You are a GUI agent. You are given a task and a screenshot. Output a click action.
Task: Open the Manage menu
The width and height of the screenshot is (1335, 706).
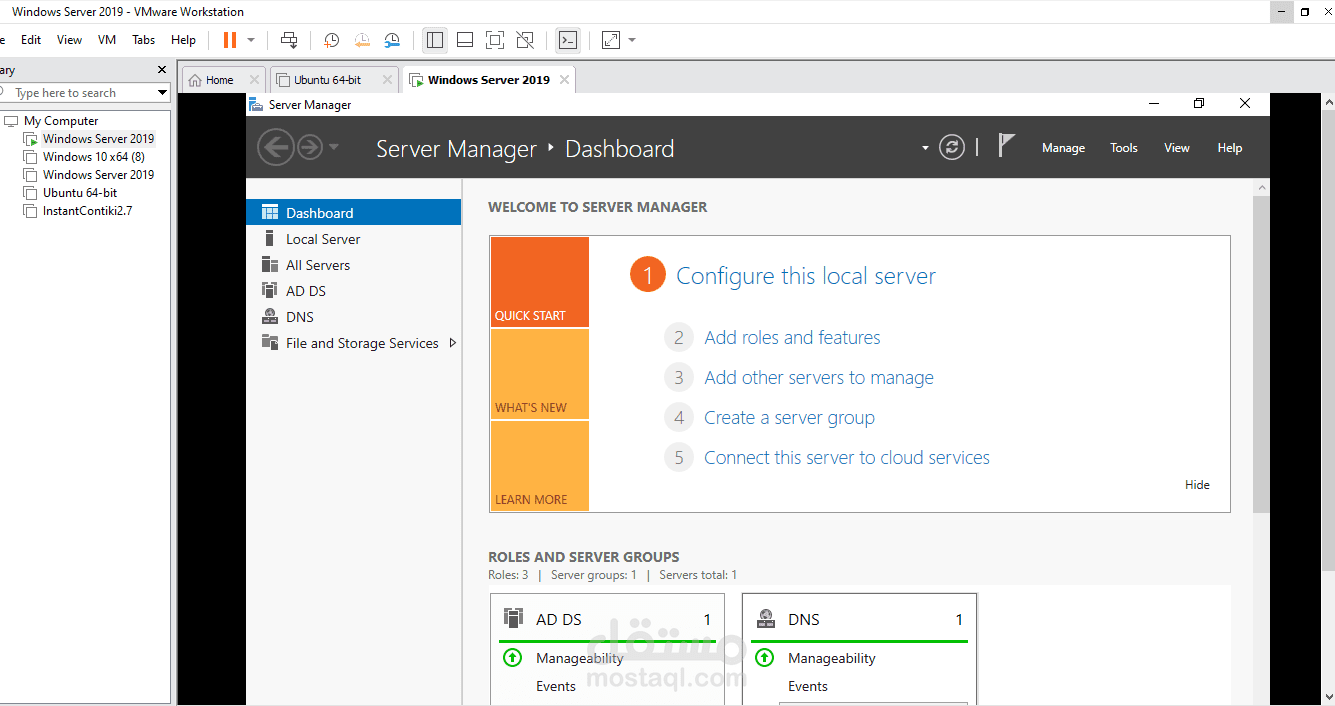[1063, 148]
